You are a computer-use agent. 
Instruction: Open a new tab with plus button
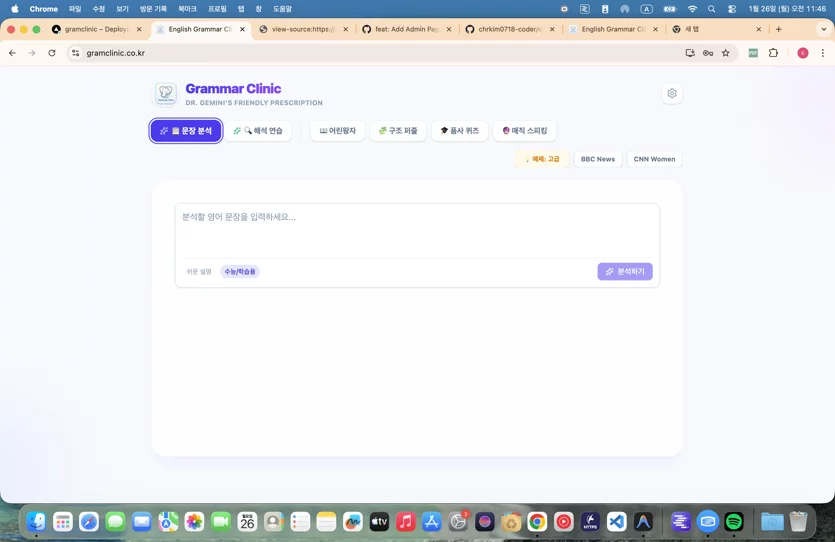coord(779,29)
